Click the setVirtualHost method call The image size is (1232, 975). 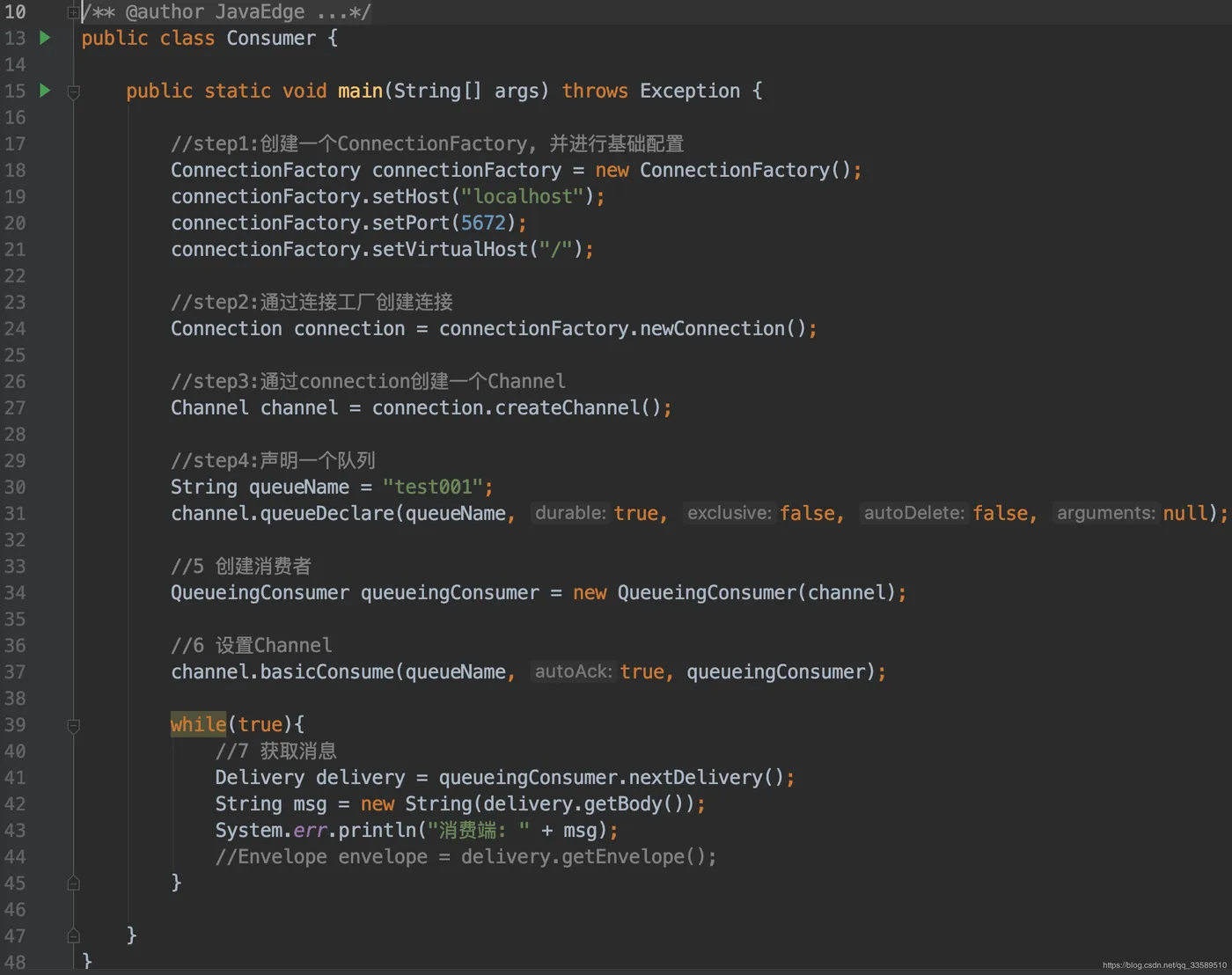pyautogui.click(x=450, y=249)
